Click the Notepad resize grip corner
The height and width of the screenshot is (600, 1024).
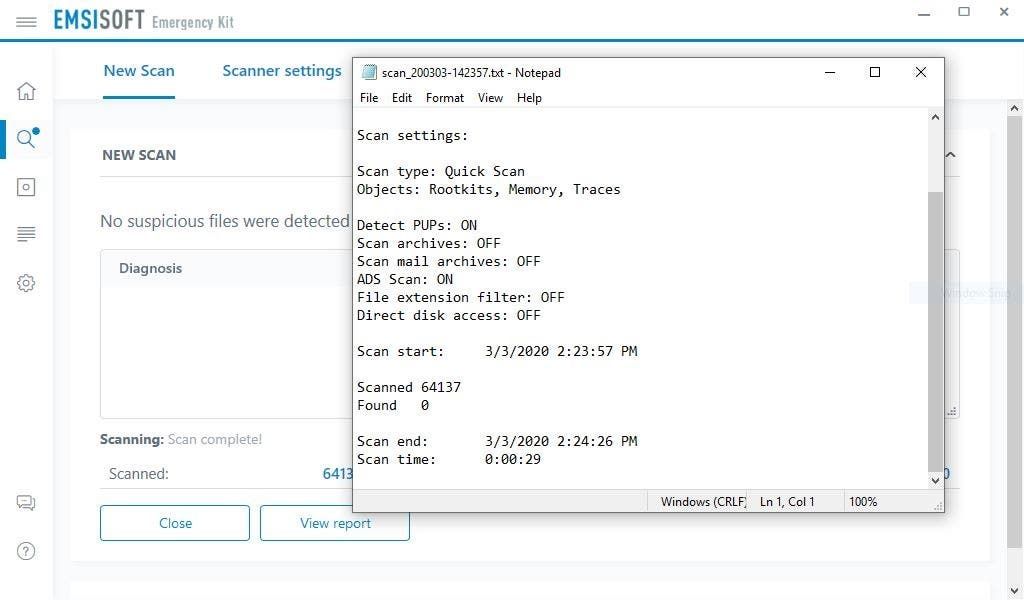point(938,506)
